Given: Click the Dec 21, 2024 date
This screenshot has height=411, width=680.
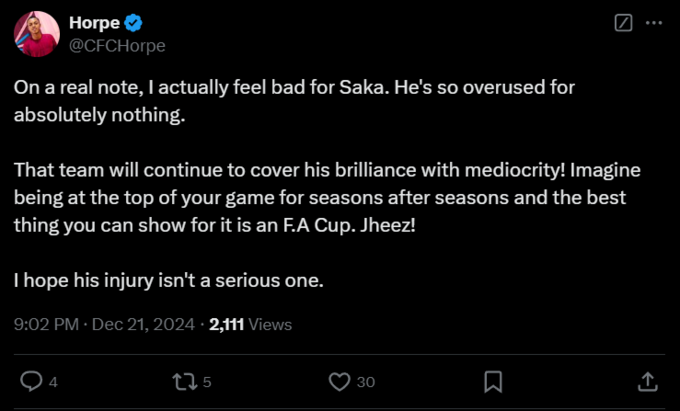Looking at the screenshot, I should coord(145,324).
